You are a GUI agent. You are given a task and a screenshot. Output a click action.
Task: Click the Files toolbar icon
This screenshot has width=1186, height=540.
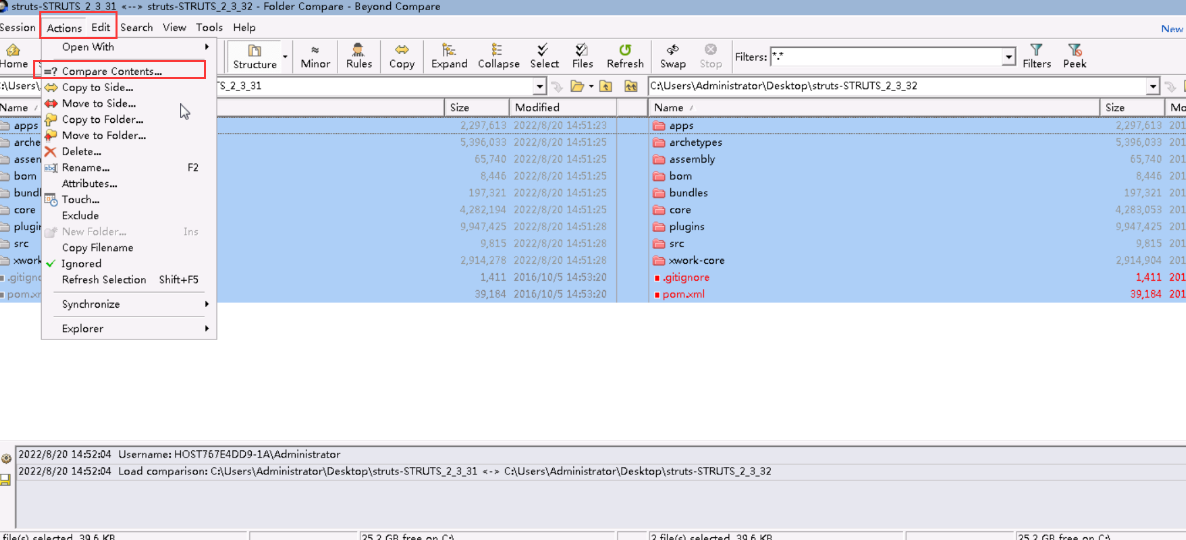(582, 56)
